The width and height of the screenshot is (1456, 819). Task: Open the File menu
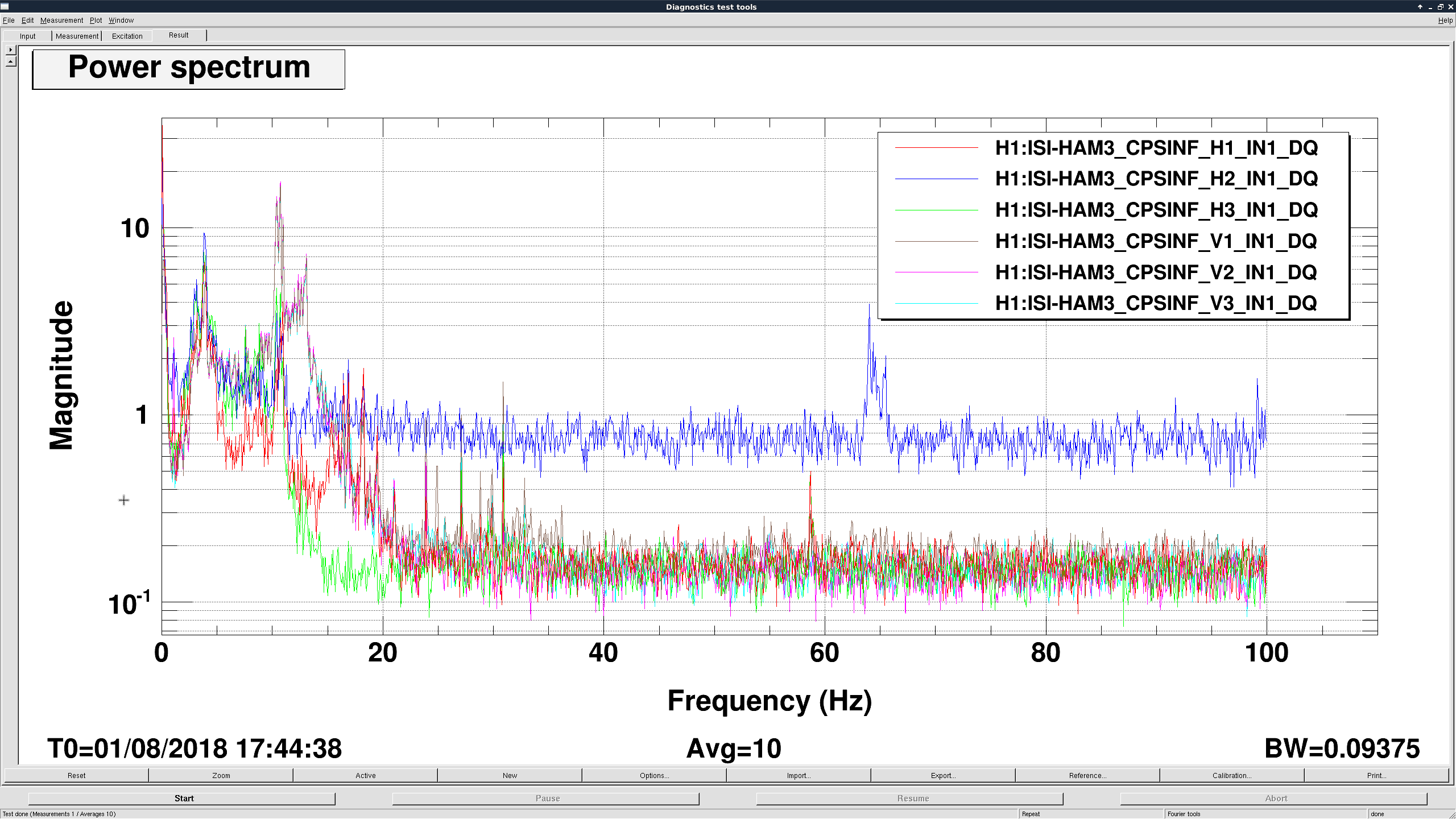click(x=9, y=20)
